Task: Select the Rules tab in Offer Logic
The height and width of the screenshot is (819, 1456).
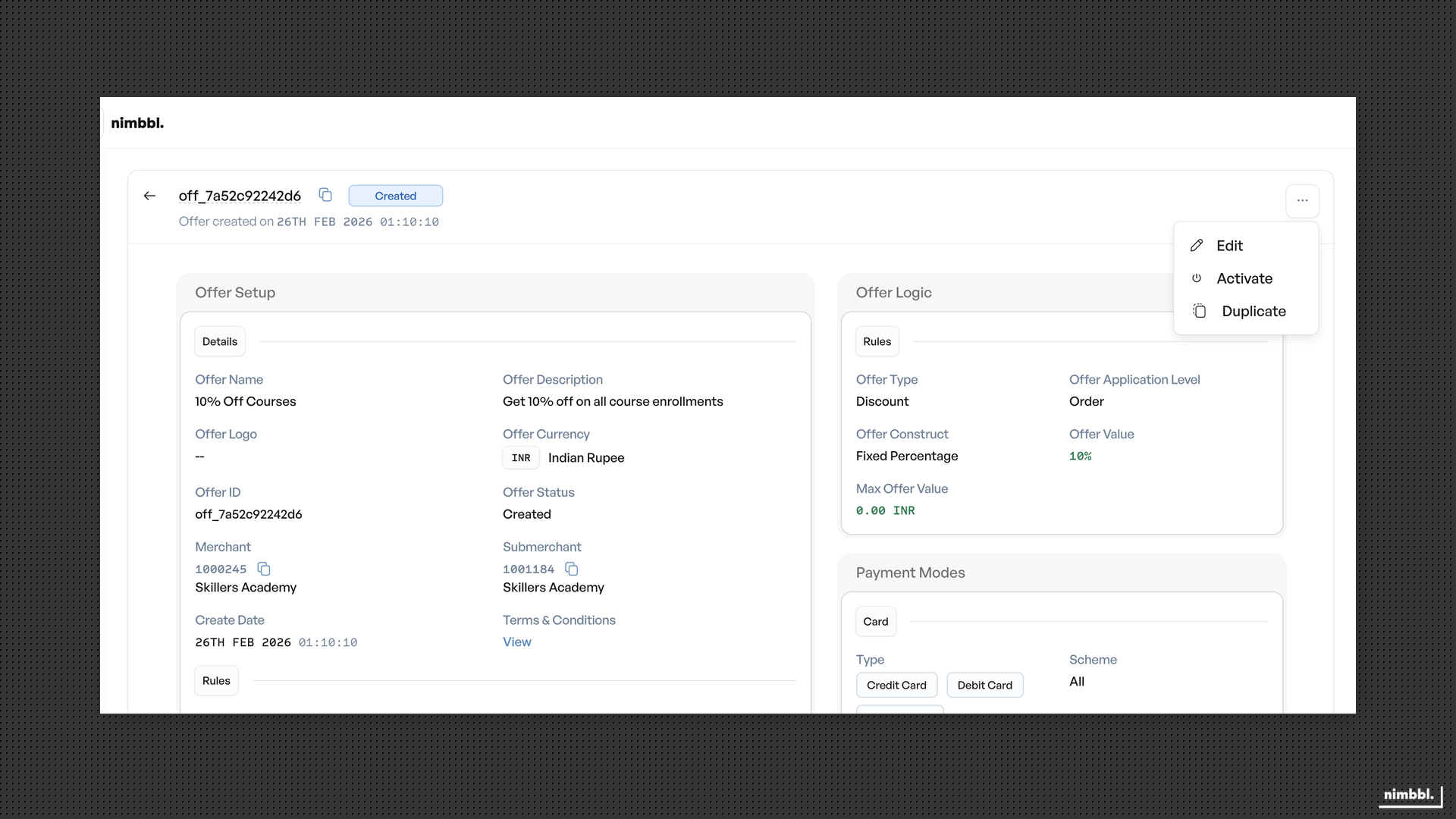Action: pos(877,341)
